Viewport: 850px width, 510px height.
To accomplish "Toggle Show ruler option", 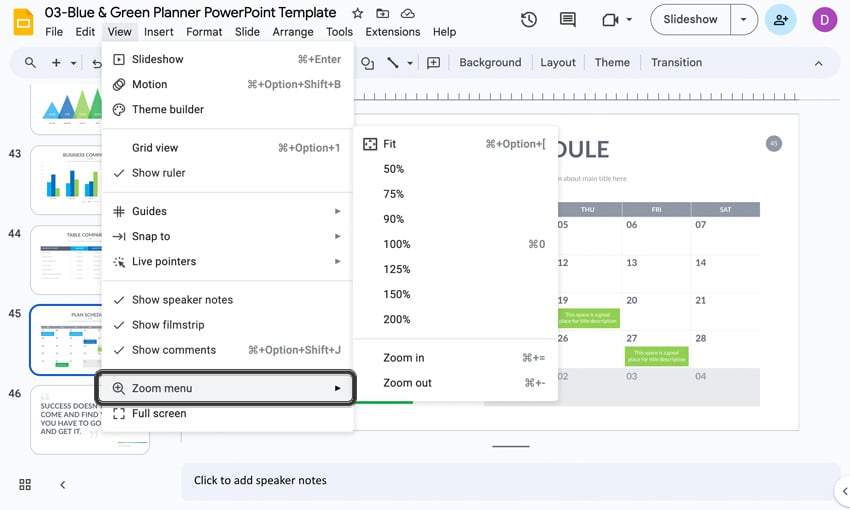I will tap(158, 173).
